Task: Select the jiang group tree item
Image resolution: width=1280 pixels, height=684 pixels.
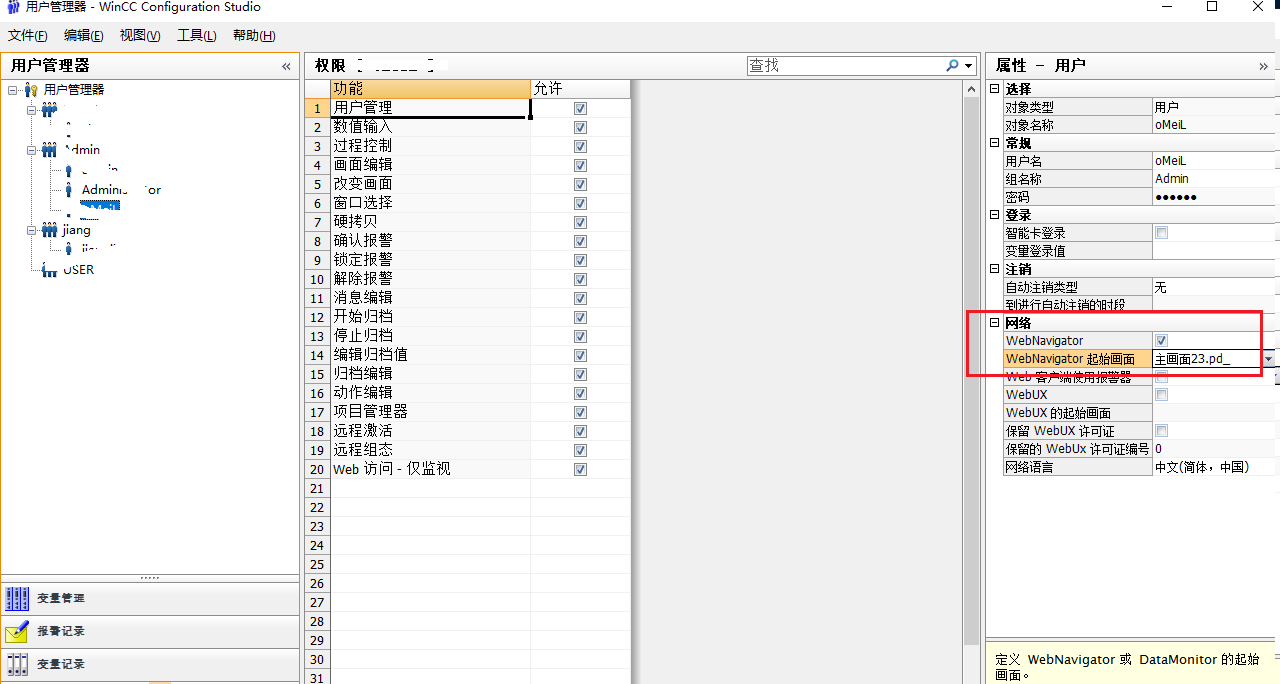Action: tap(76, 230)
